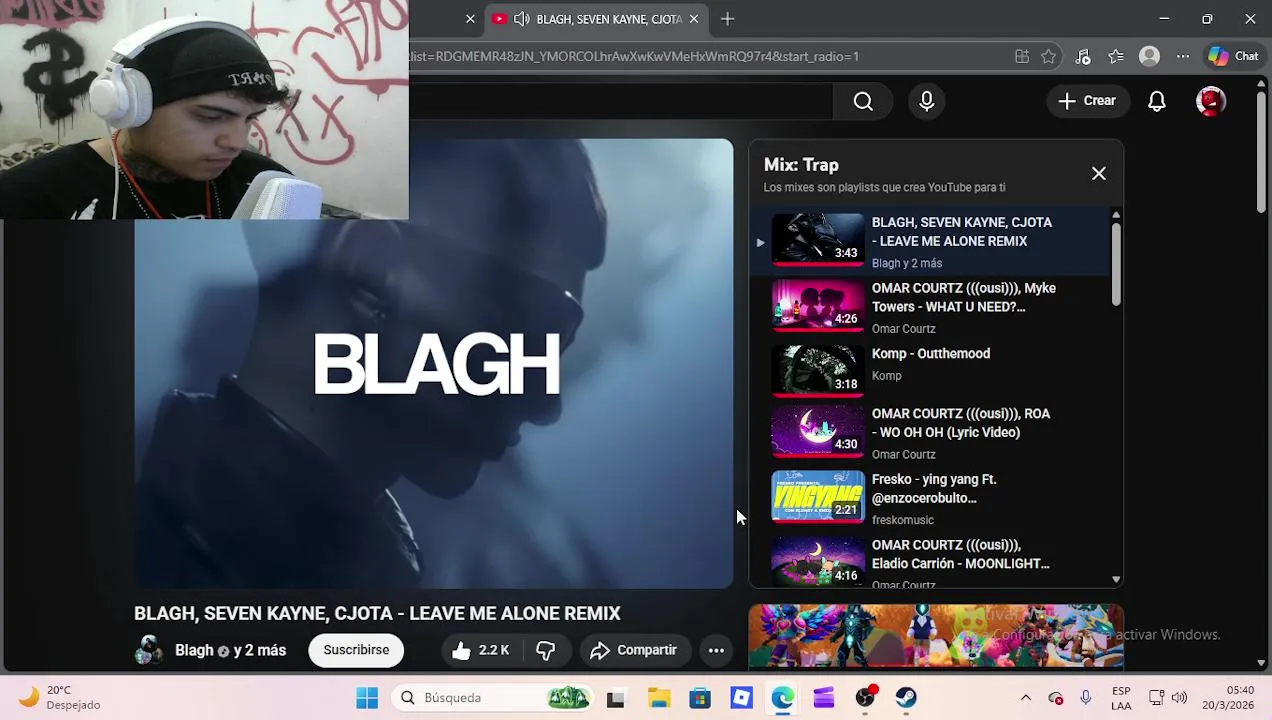Screen dimensions: 1272x720
Task: Select the BLAGH, SEVEN KAYNE YouTube tab
Action: [598, 19]
